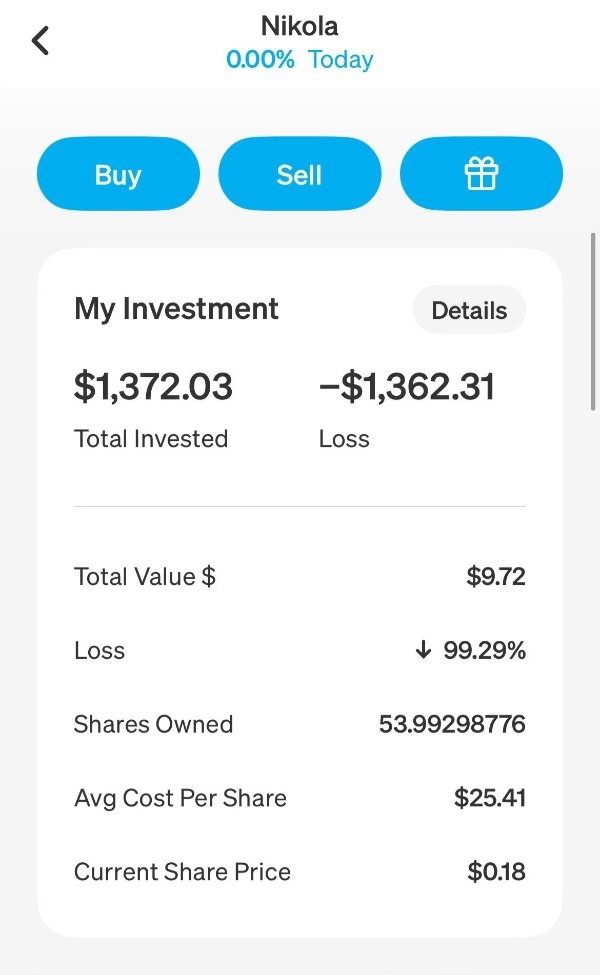
Task: Select the 0.00% Today indicator
Action: [299, 60]
